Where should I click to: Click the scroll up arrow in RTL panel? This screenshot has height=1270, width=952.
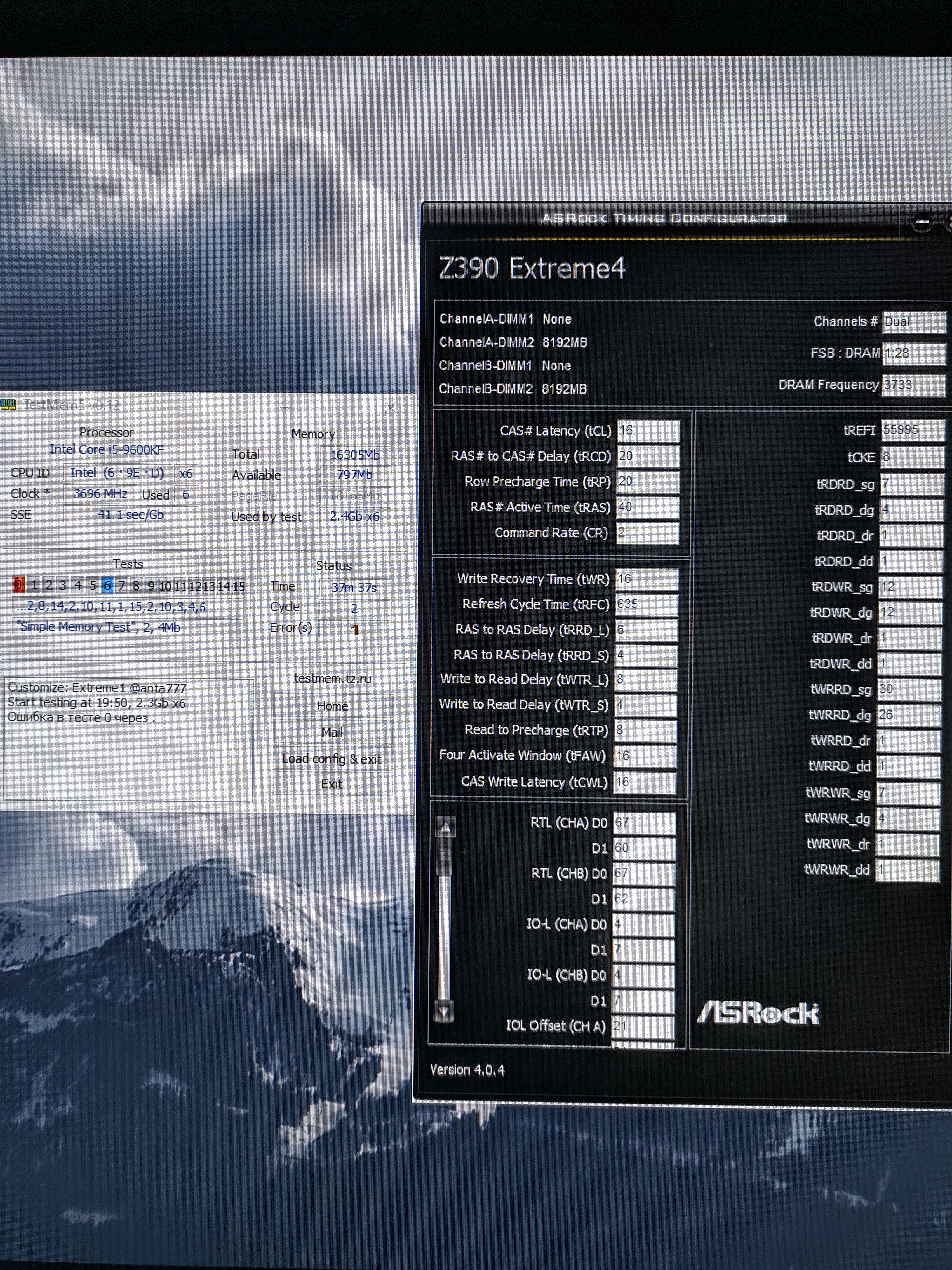tap(445, 827)
